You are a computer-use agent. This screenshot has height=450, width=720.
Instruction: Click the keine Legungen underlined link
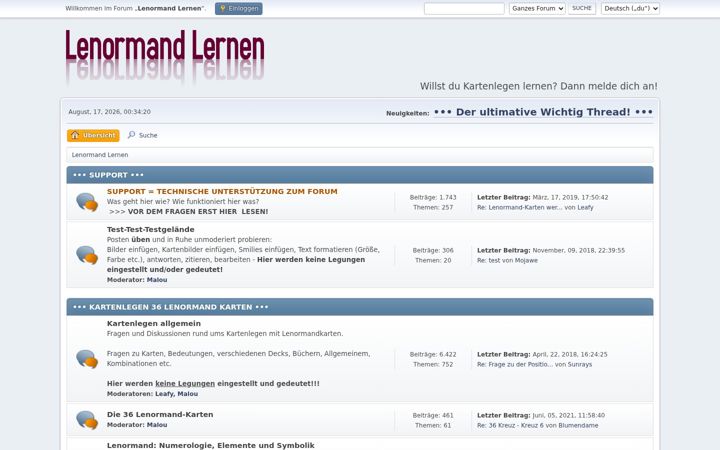(x=185, y=383)
